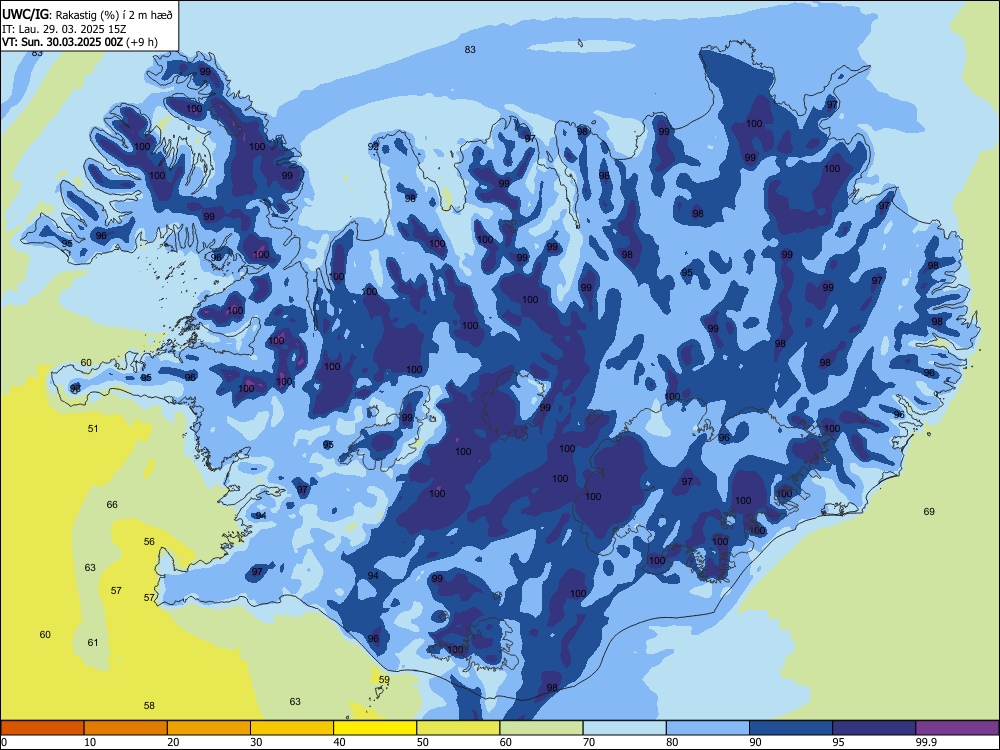Click the humidity value 92 in the north
This screenshot has width=1000, height=750.
tap(373, 147)
